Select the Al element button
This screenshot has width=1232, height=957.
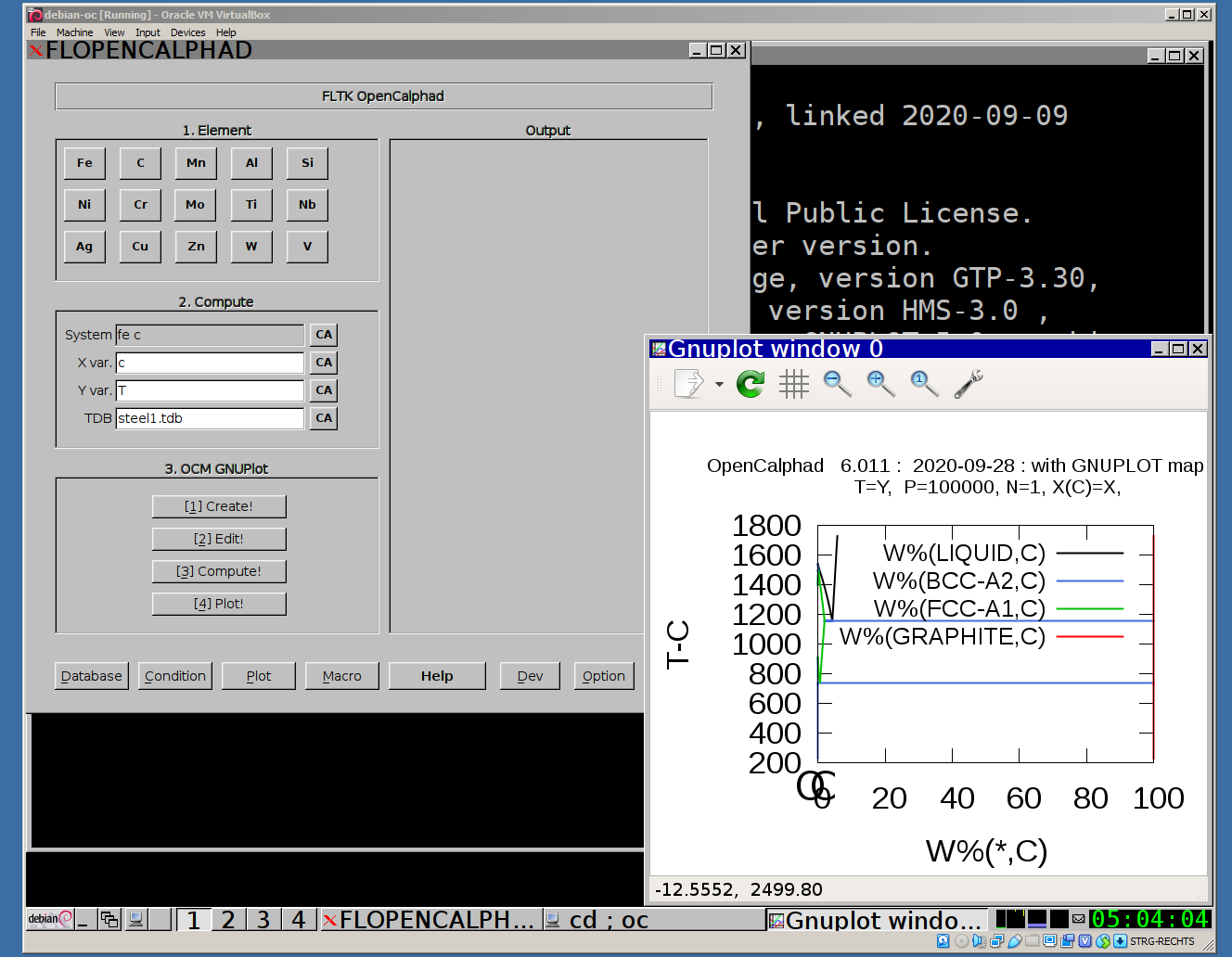click(x=251, y=163)
